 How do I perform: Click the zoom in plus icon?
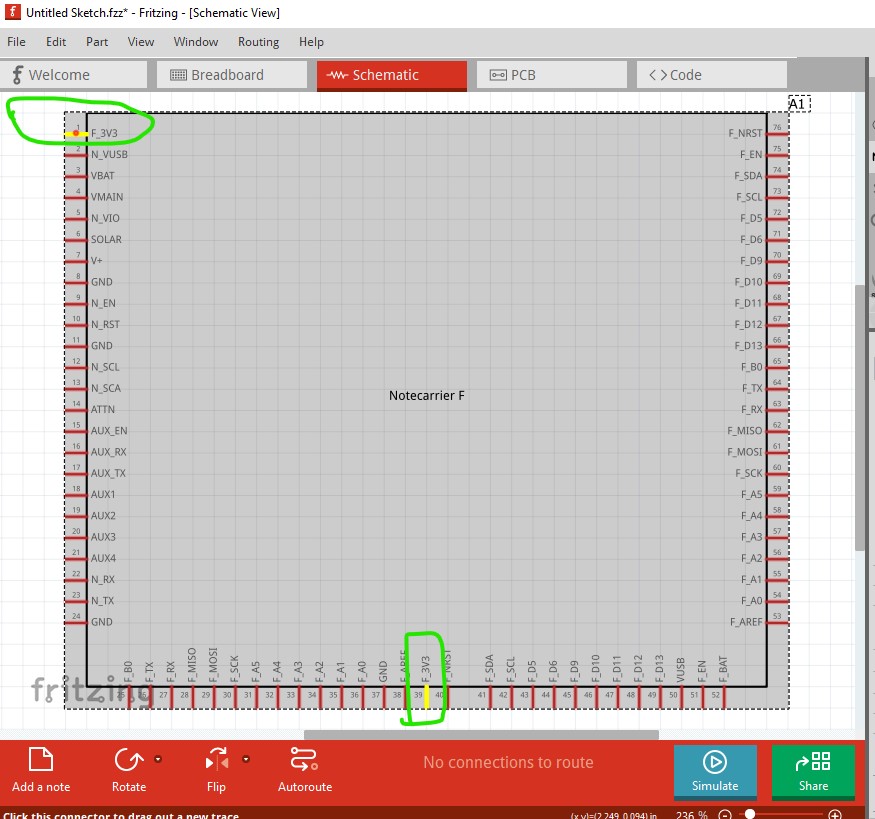point(835,815)
